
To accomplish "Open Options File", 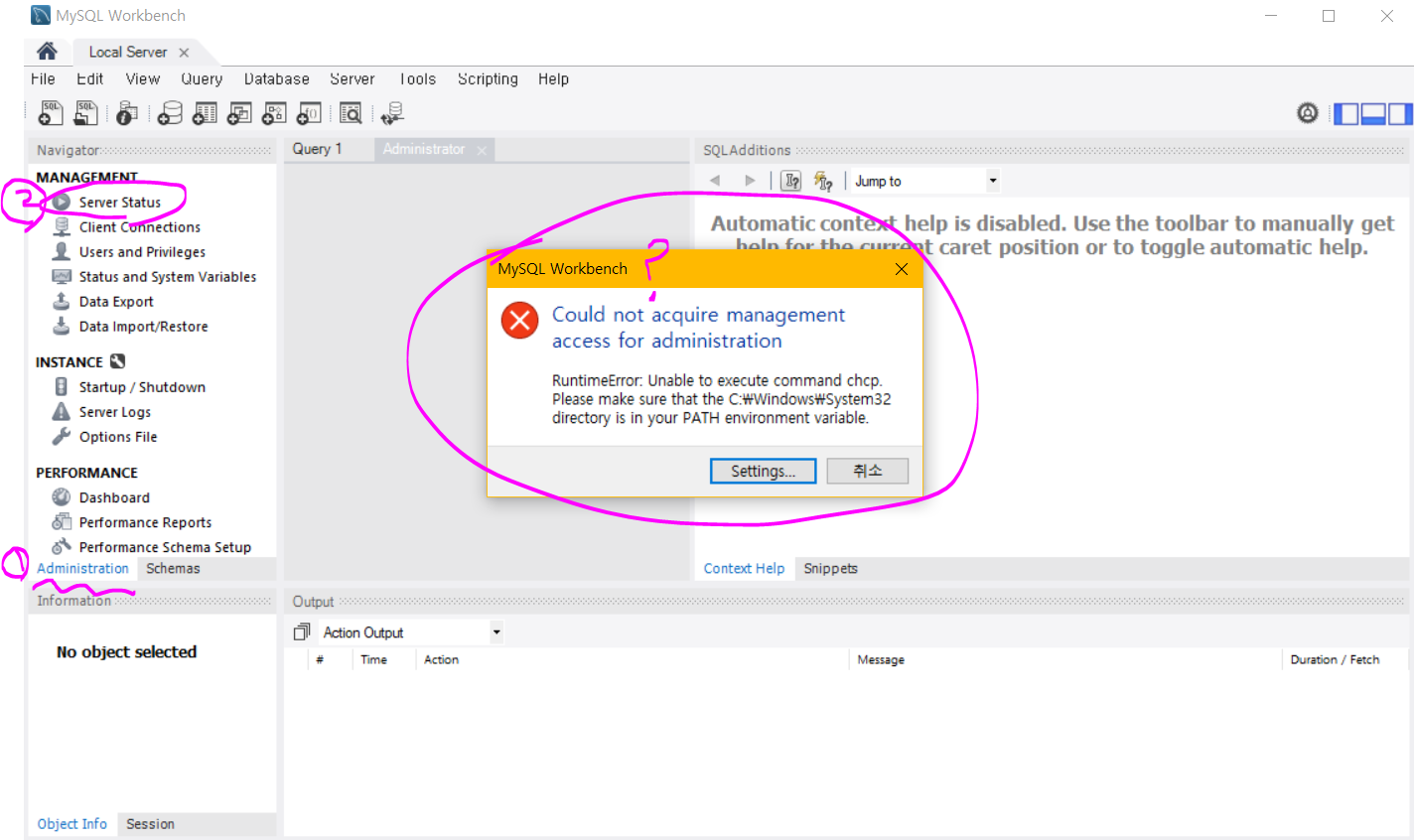I will tap(117, 436).
